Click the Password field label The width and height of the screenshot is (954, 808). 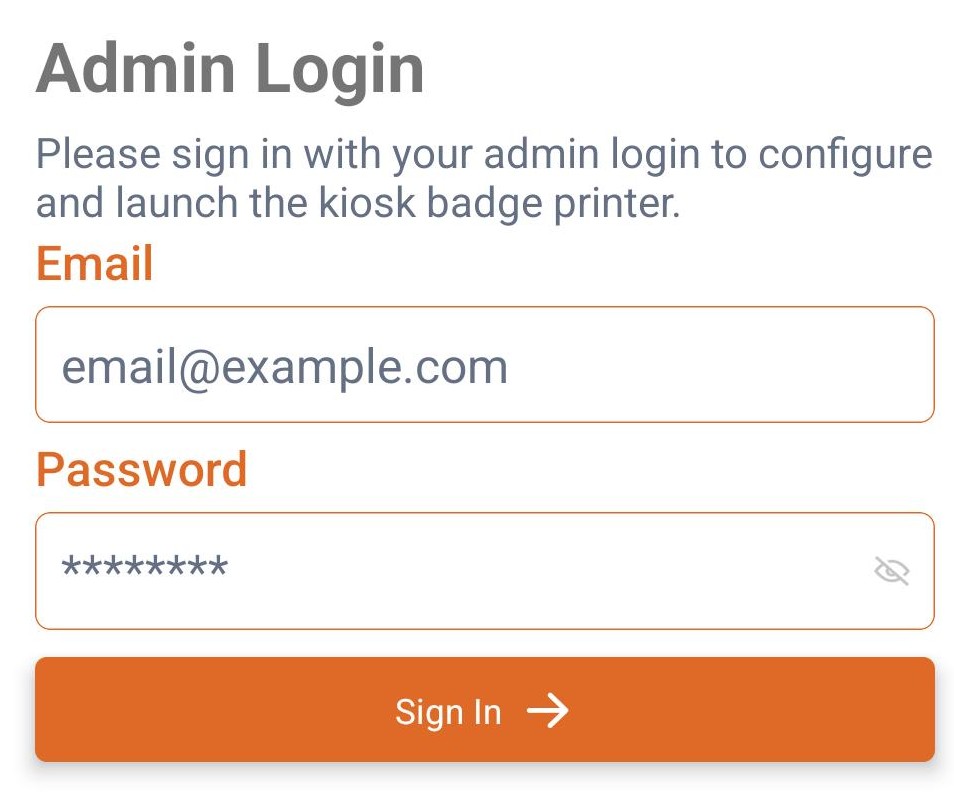tap(141, 469)
